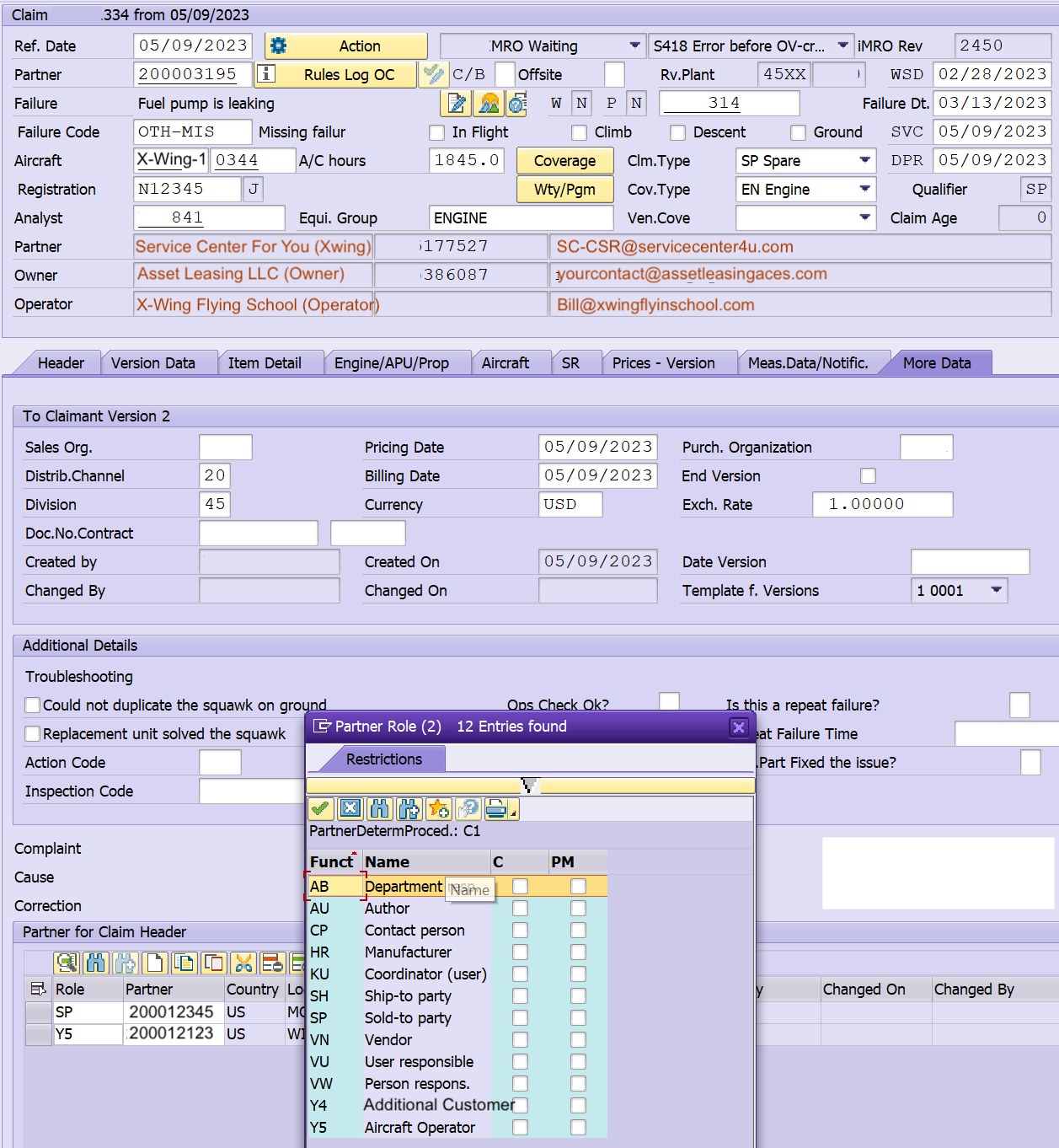Click the first binoculars find icon in partner toolbar
This screenshot has width=1059, height=1148.
96,963
